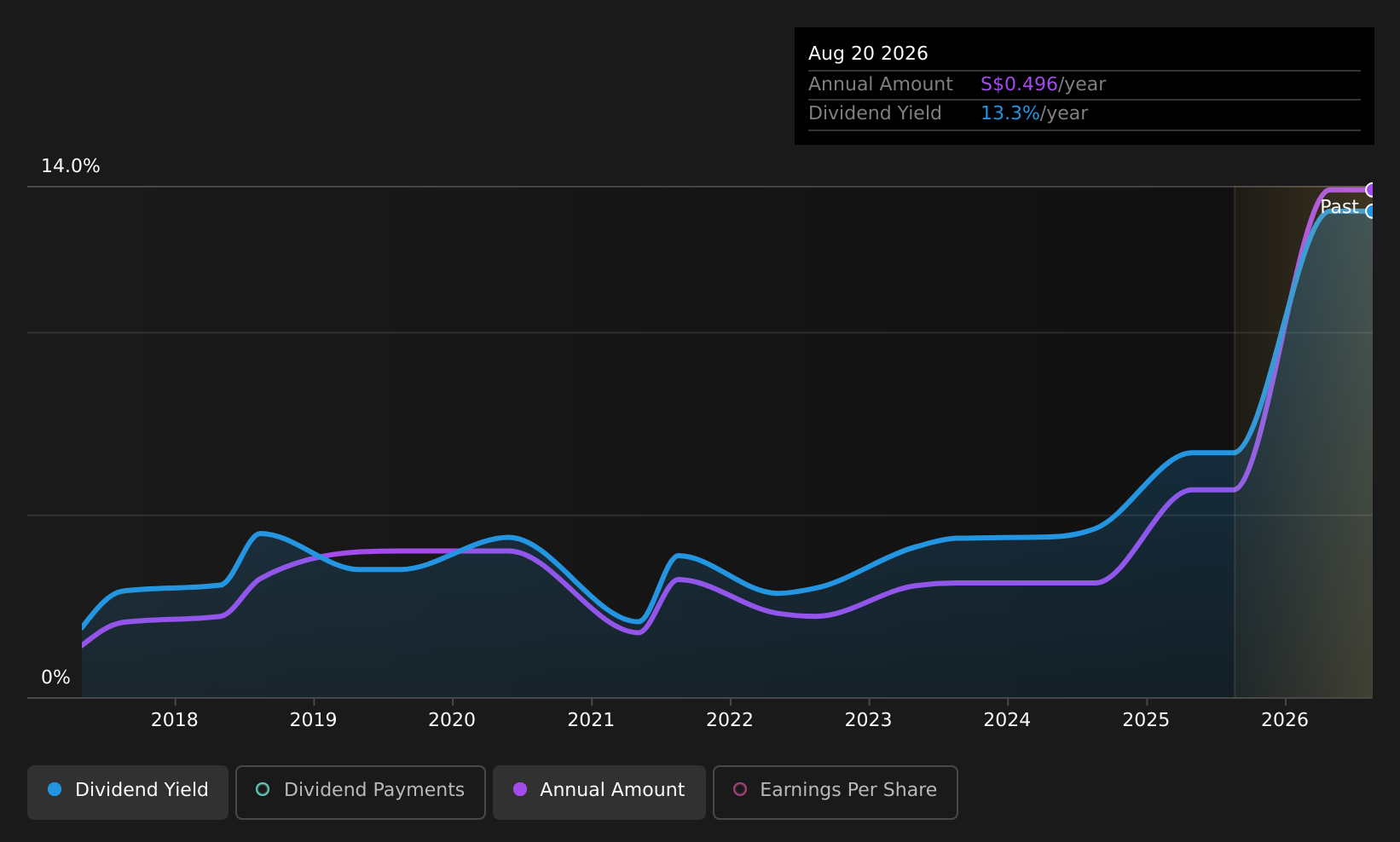Click the 2022 x-axis label
Viewport: 1400px width, 842px height.
[x=730, y=720]
